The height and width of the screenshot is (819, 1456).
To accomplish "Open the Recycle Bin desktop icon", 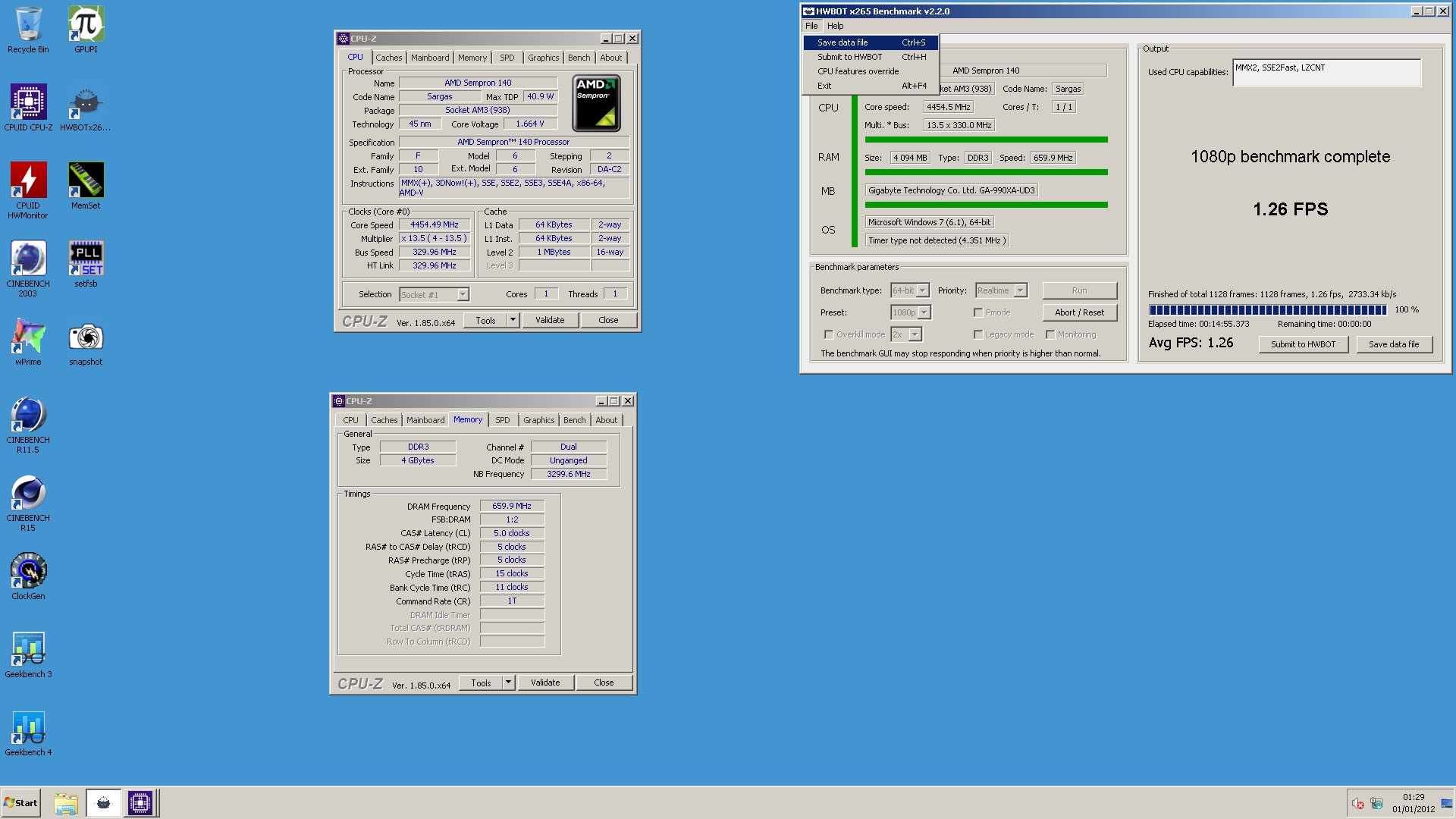I will pyautogui.click(x=28, y=30).
